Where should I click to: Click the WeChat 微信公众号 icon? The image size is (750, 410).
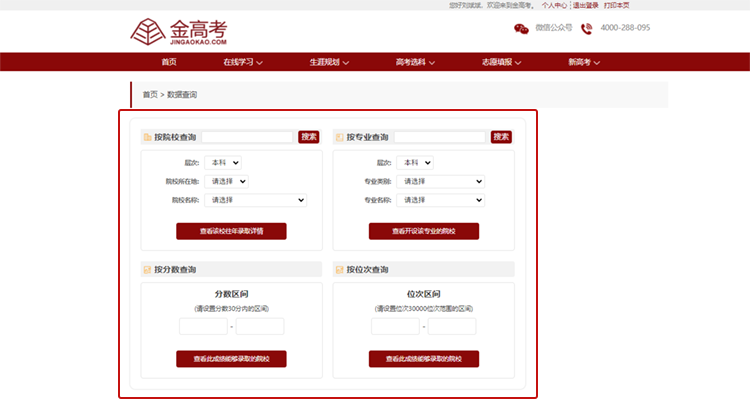(x=521, y=28)
